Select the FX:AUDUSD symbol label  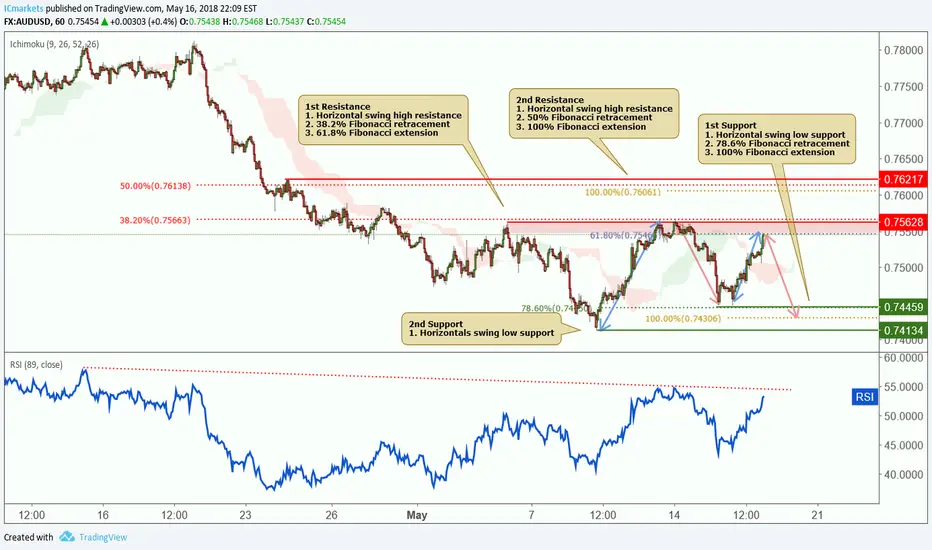click(x=27, y=21)
